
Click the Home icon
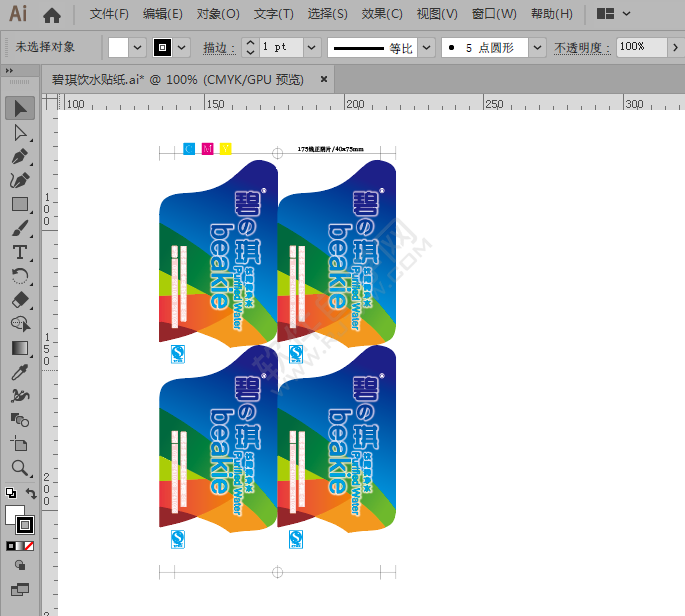[52, 14]
